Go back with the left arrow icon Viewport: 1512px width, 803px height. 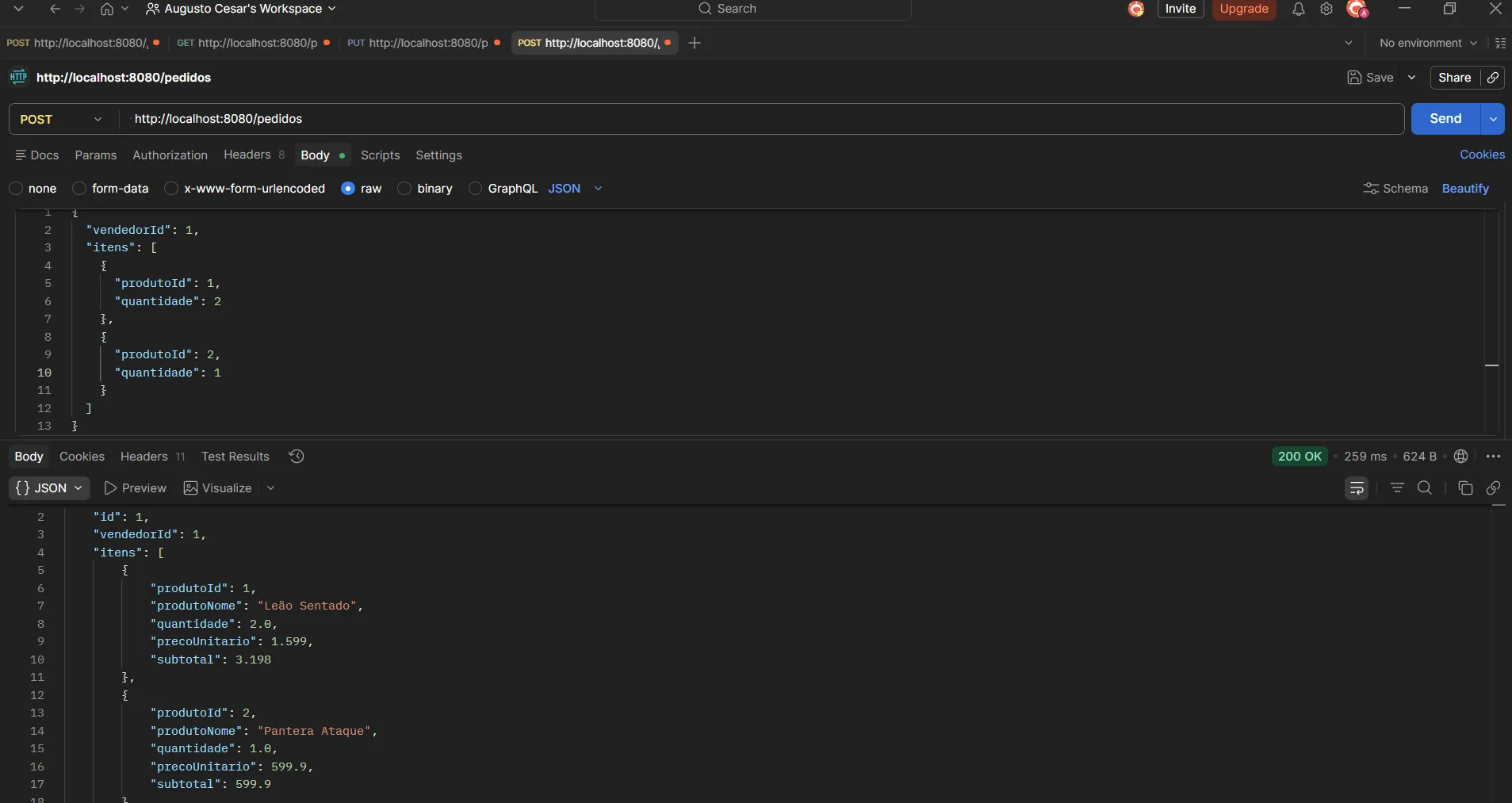55,9
